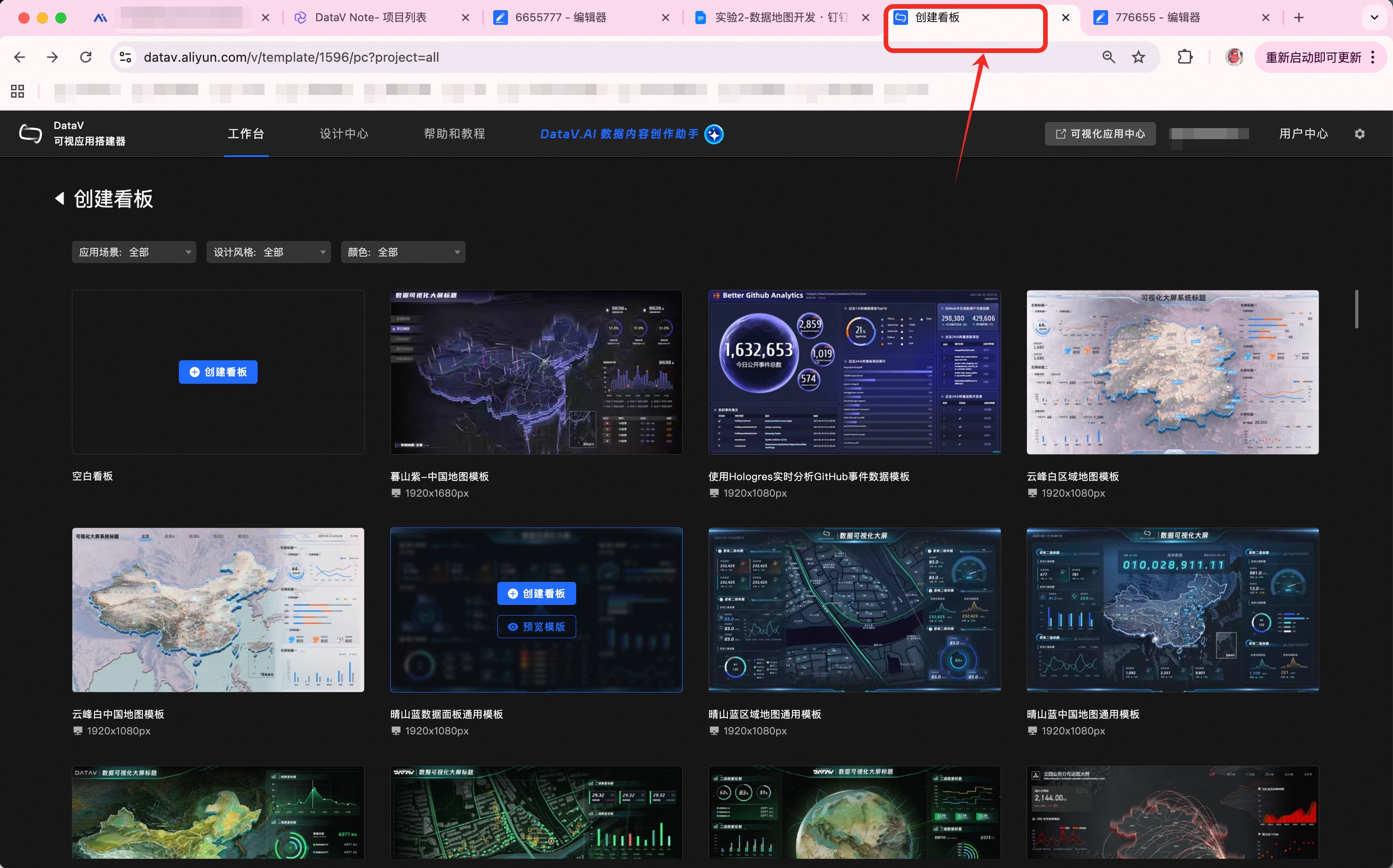Bookmark this page with the star icon
Image resolution: width=1393 pixels, height=868 pixels.
[x=1138, y=57]
